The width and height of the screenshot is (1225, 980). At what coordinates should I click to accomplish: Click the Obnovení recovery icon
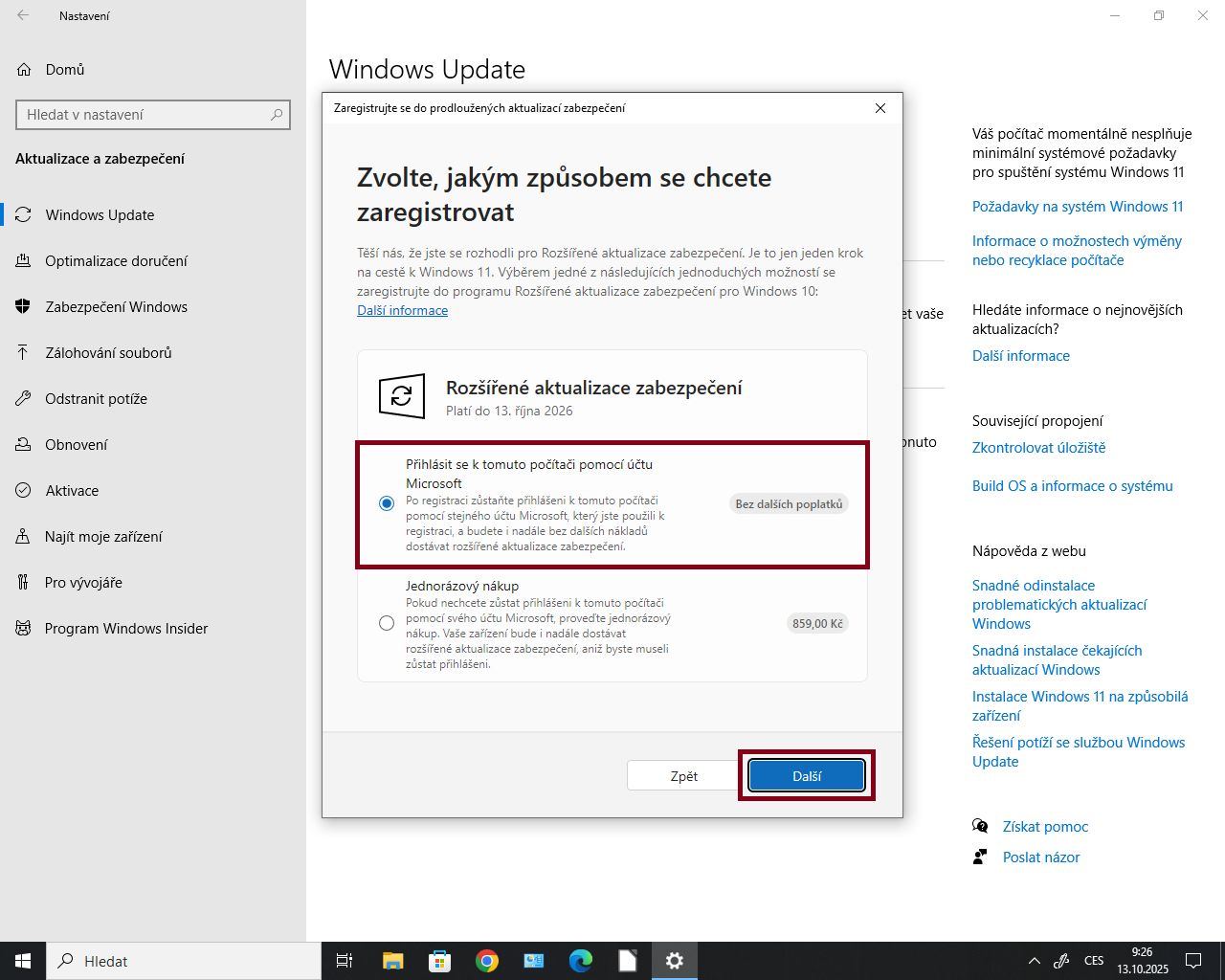(24, 445)
